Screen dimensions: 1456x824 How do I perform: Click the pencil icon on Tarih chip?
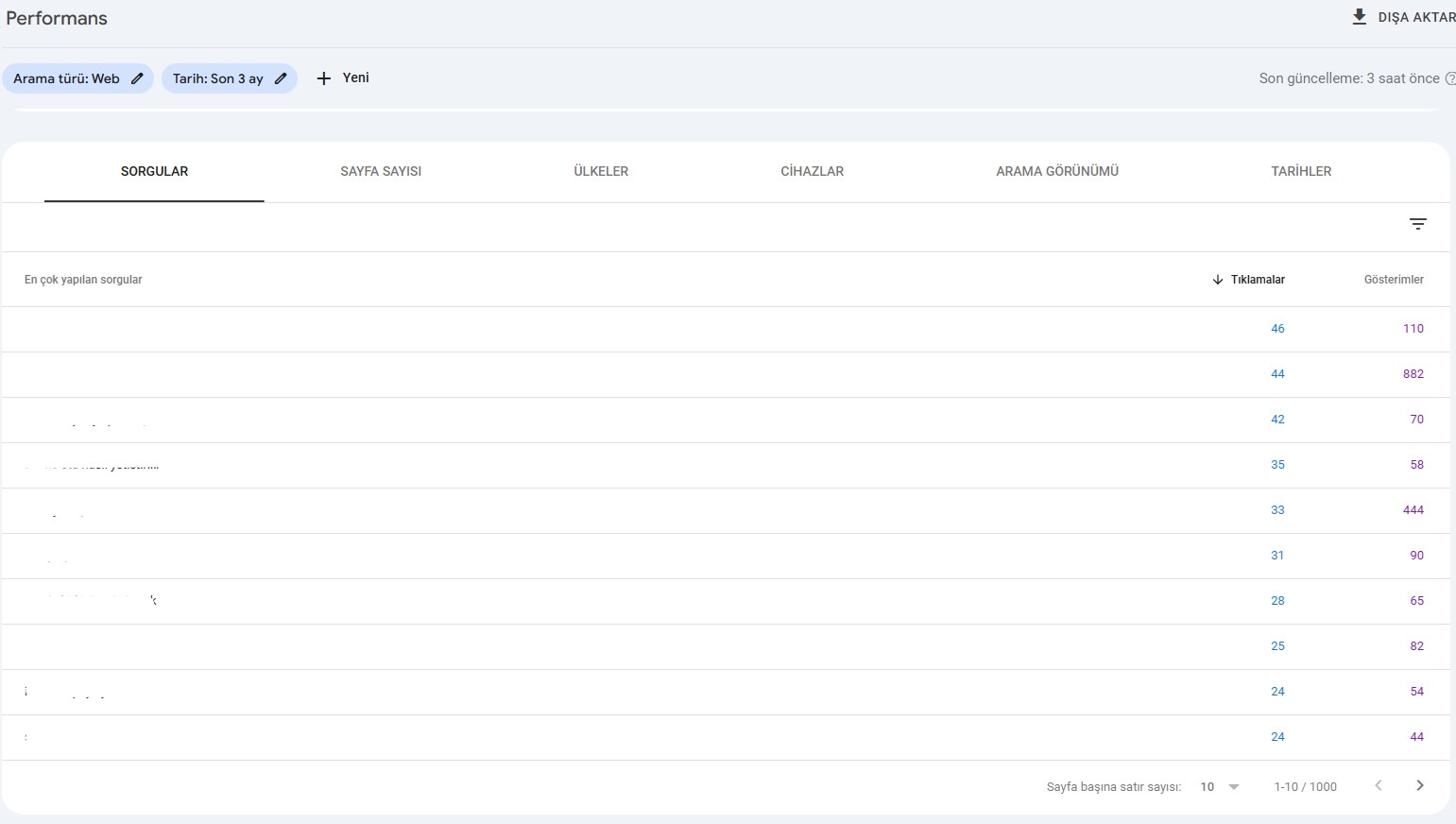tap(281, 78)
